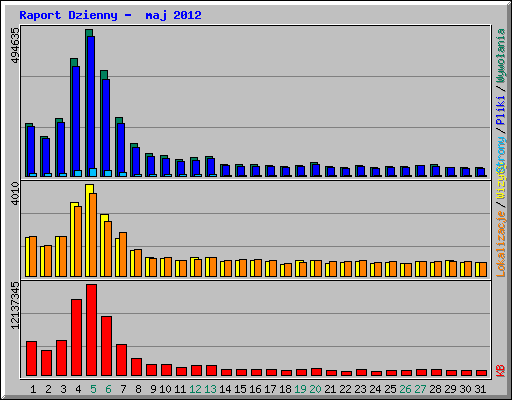Select the day 1 orange Lokalizacje bar
This screenshot has width=512, height=400.
(33, 256)
